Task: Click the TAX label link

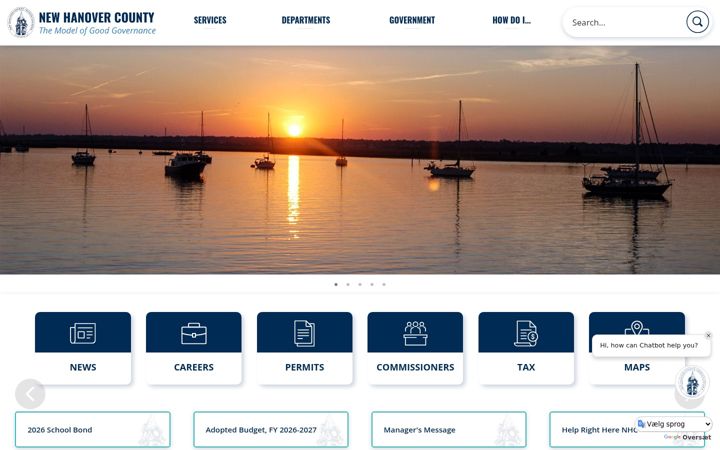Action: pos(526,367)
